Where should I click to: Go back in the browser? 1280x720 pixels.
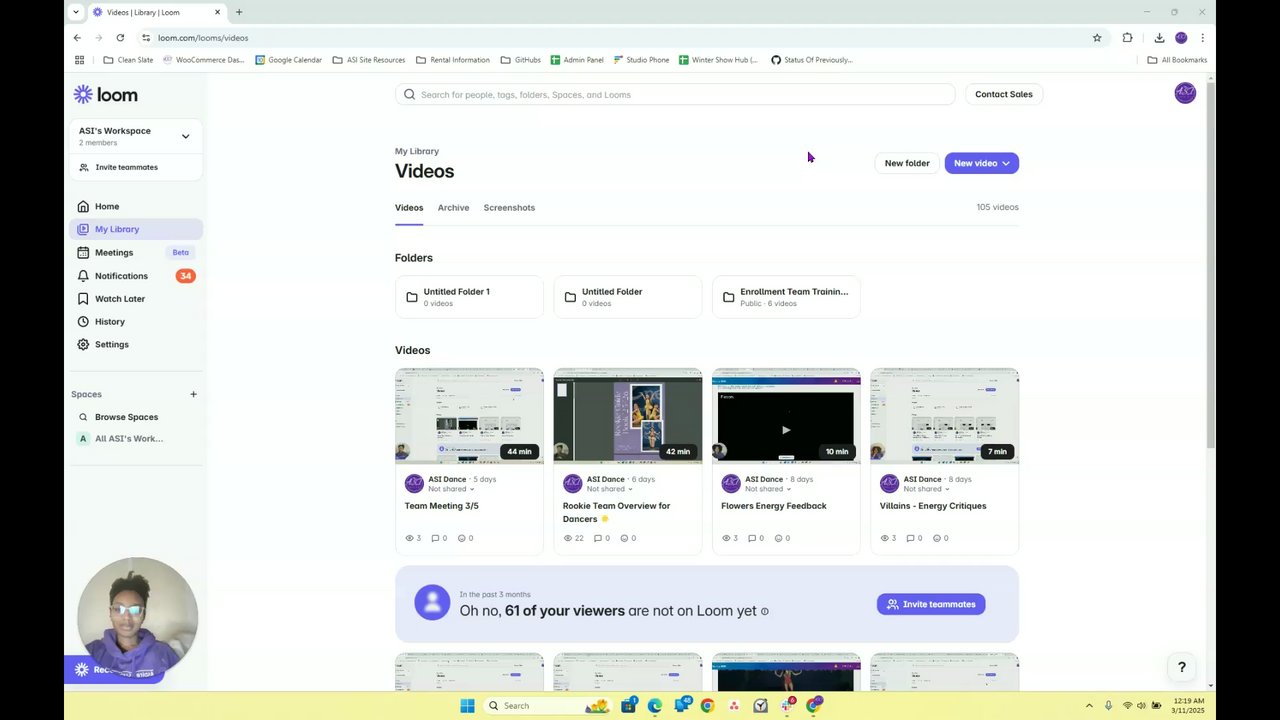[x=77, y=38]
